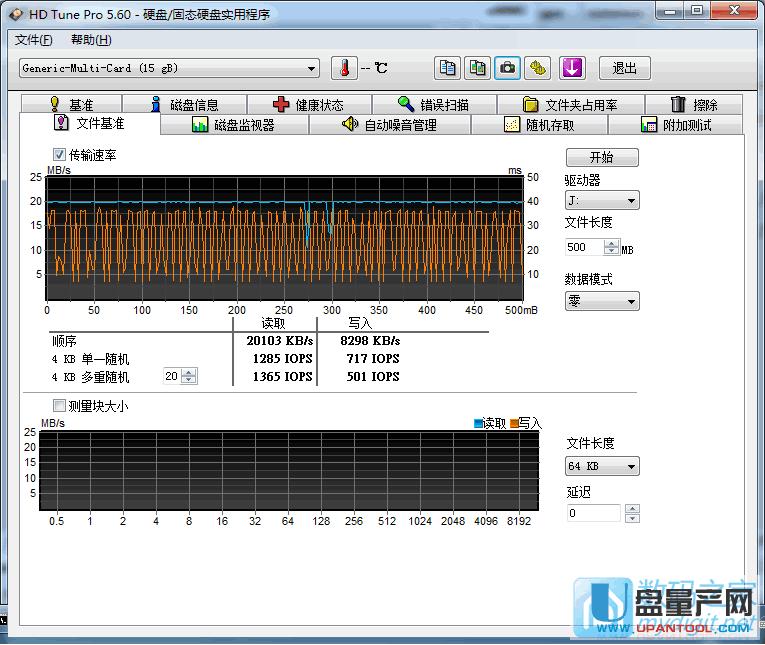Open the options settings toolbar icon
Screen dimensions: 765x645
tap(539, 68)
